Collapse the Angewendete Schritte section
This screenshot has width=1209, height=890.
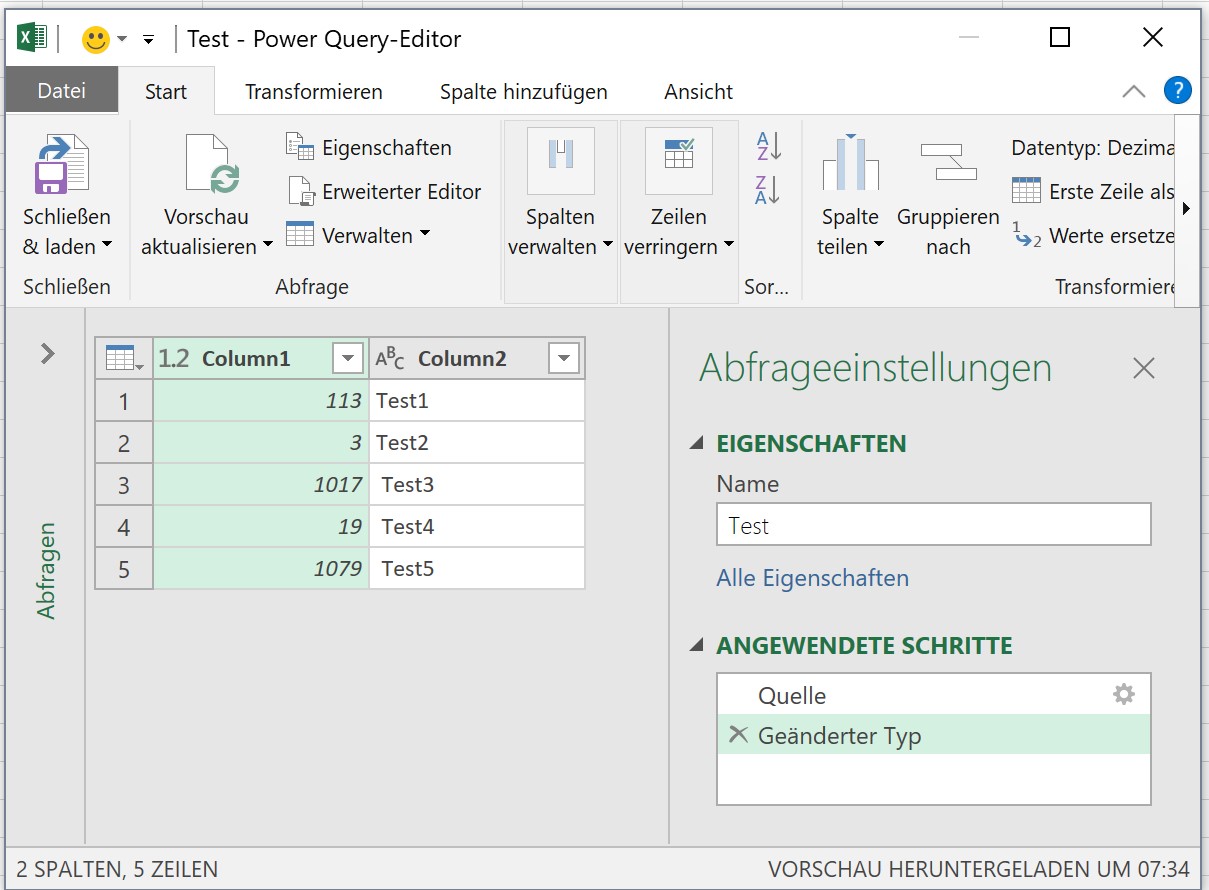tap(697, 646)
